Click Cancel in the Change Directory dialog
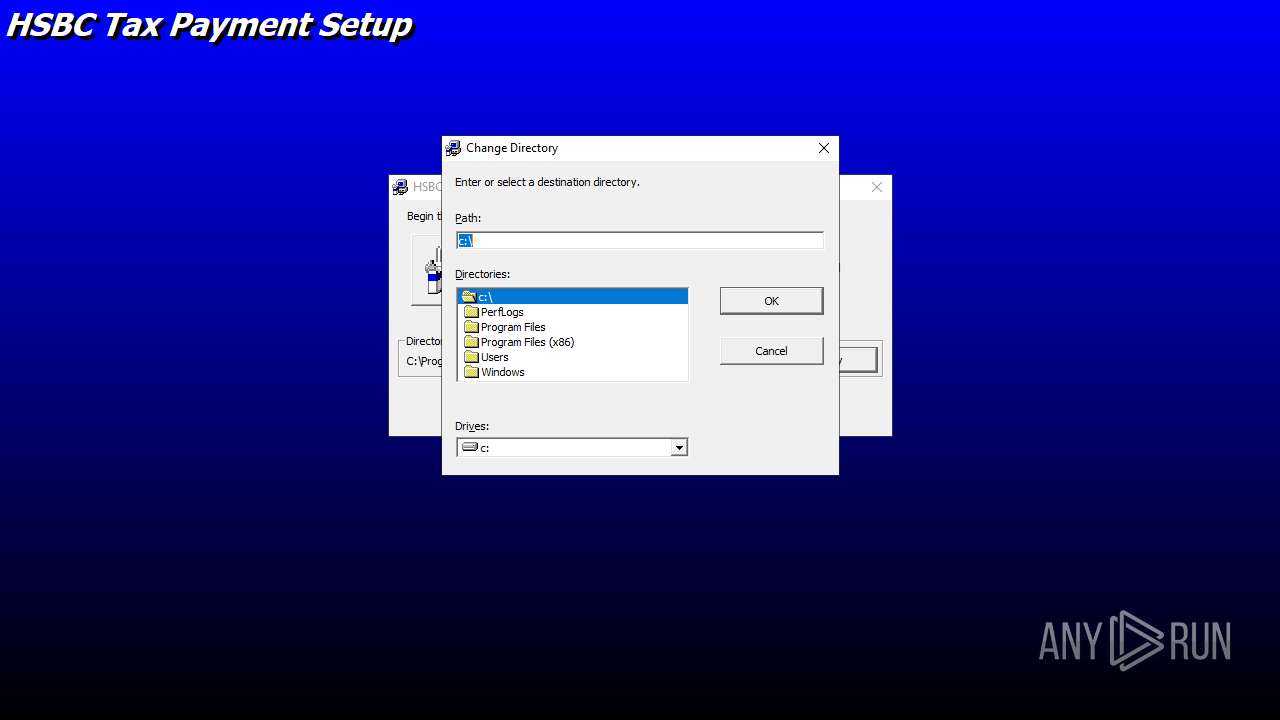 point(771,351)
